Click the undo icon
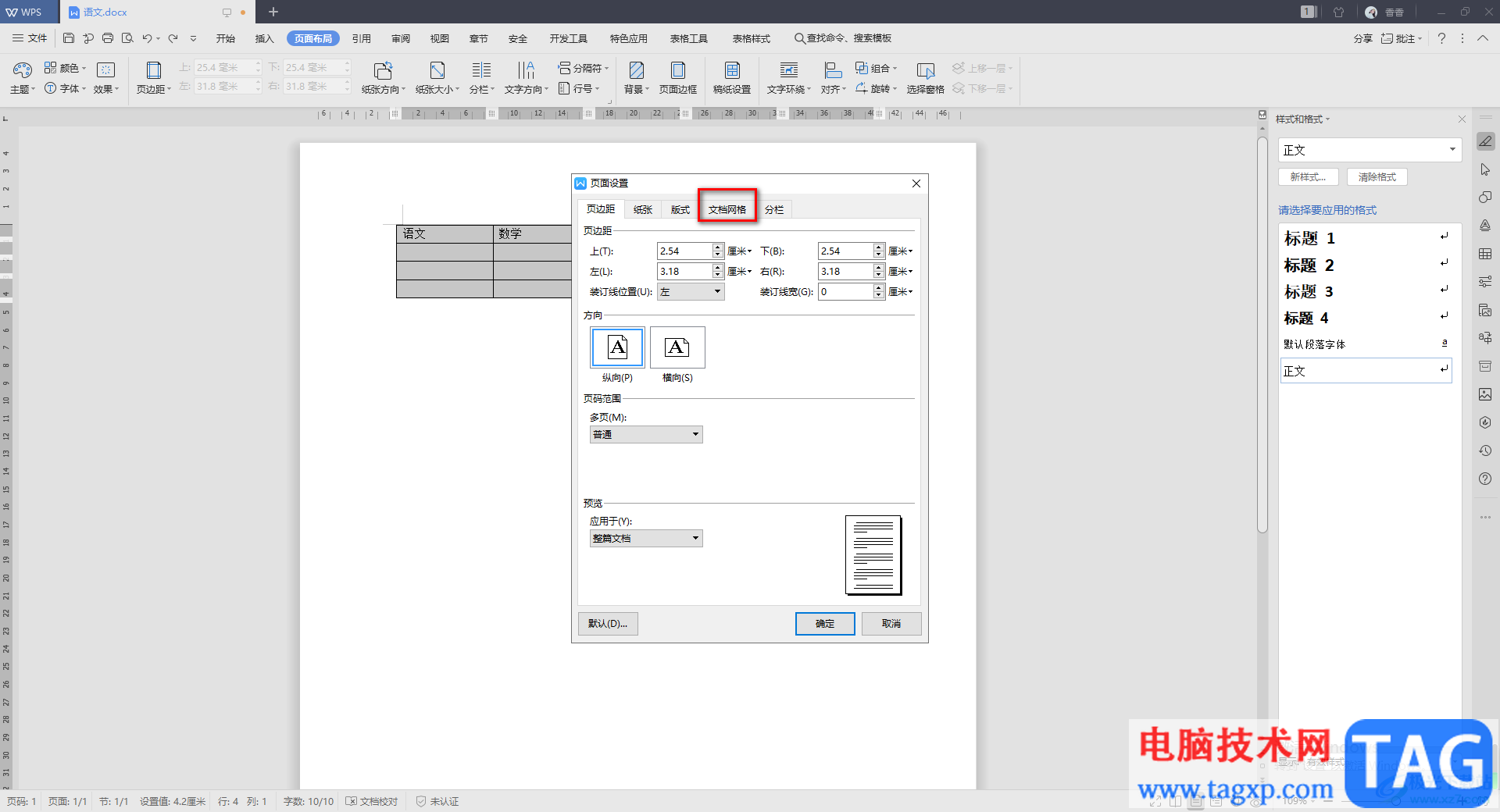This screenshot has height=812, width=1500. point(147,38)
